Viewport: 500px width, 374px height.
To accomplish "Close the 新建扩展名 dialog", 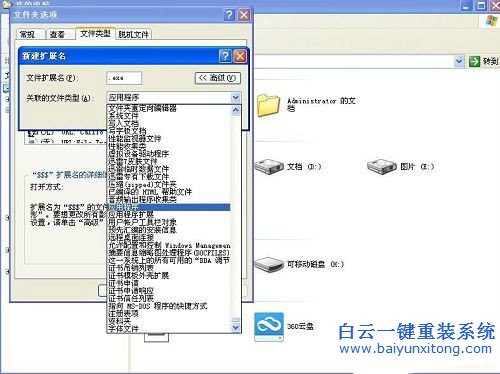I will pos(240,56).
